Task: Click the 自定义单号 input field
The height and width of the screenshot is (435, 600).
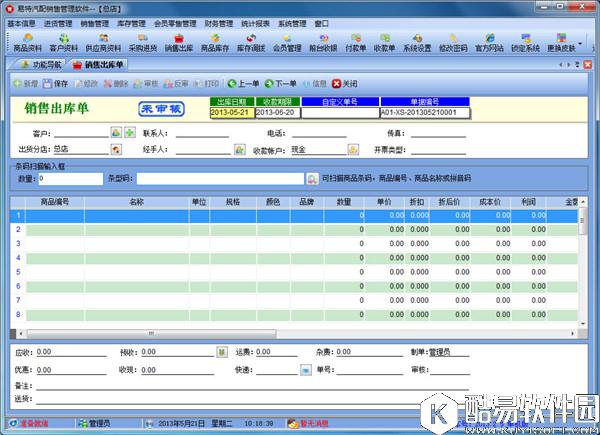Action: tap(340, 112)
